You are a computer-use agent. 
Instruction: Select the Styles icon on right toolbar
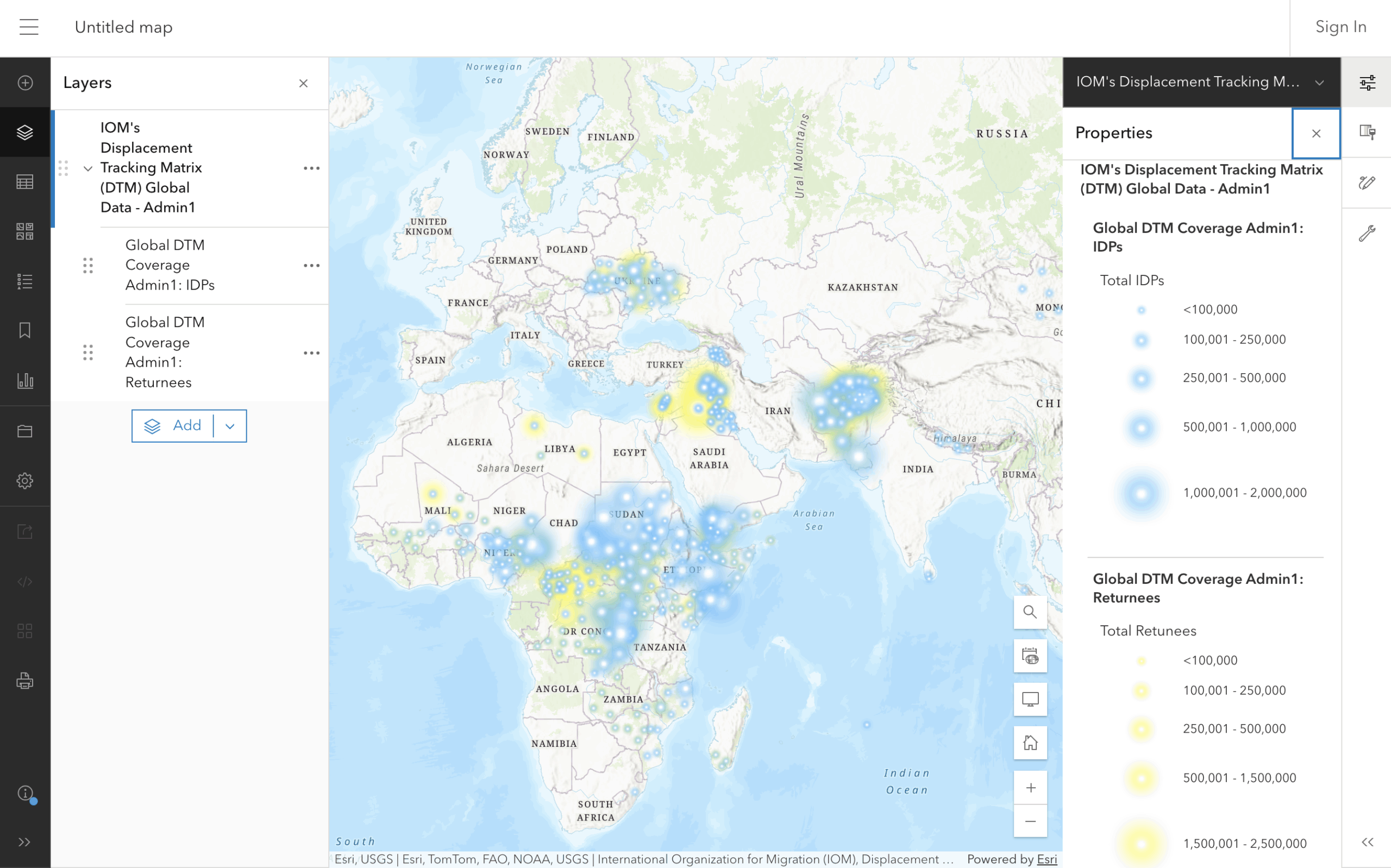pyautogui.click(x=1368, y=133)
